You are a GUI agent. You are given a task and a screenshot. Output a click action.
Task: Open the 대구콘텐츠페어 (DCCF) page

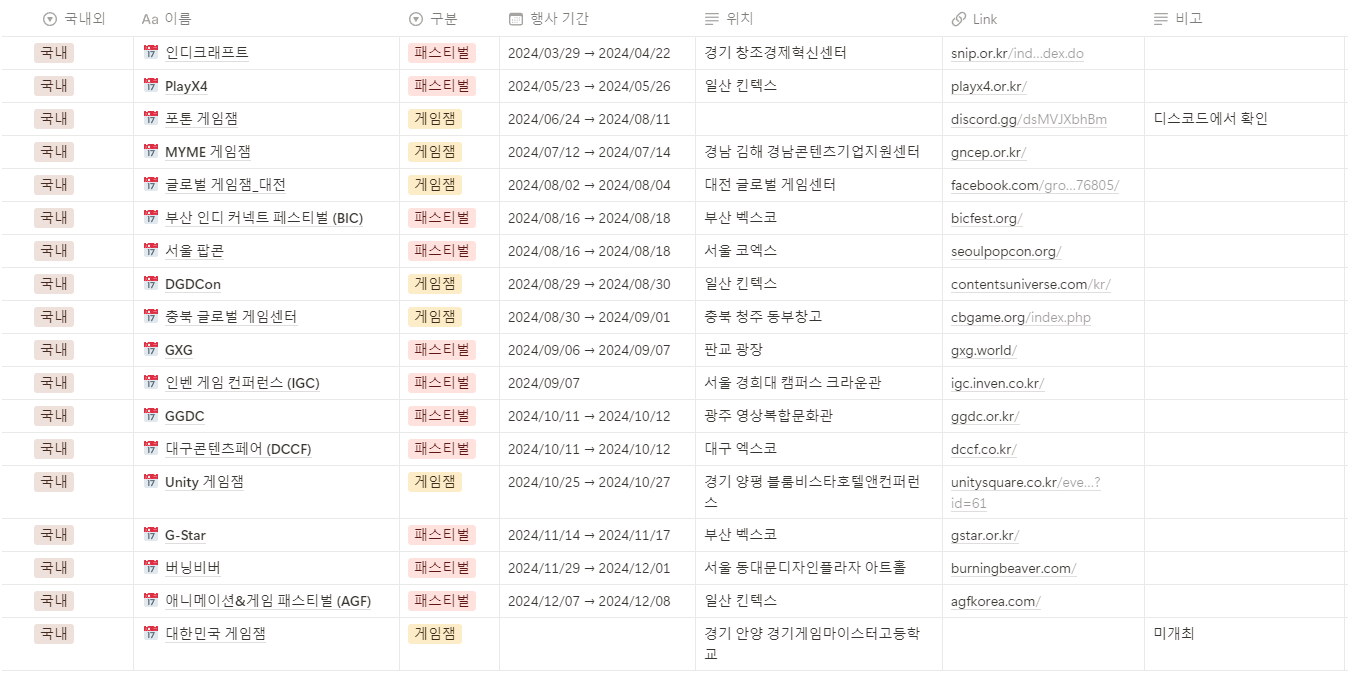click(238, 449)
